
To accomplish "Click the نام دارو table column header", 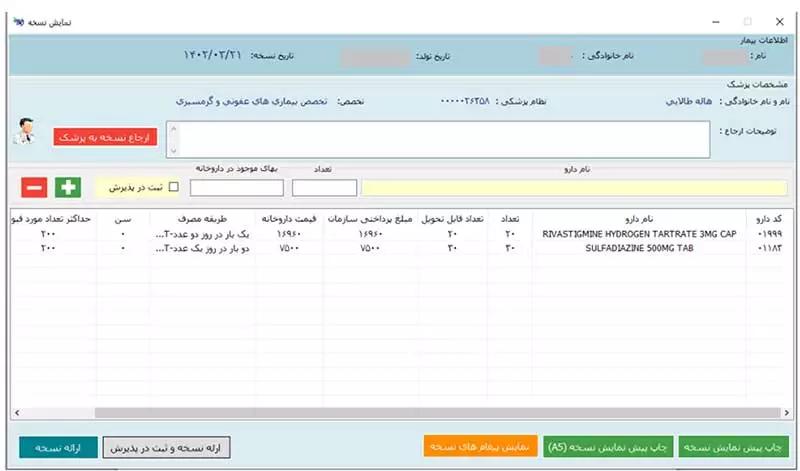I will (639, 219).
